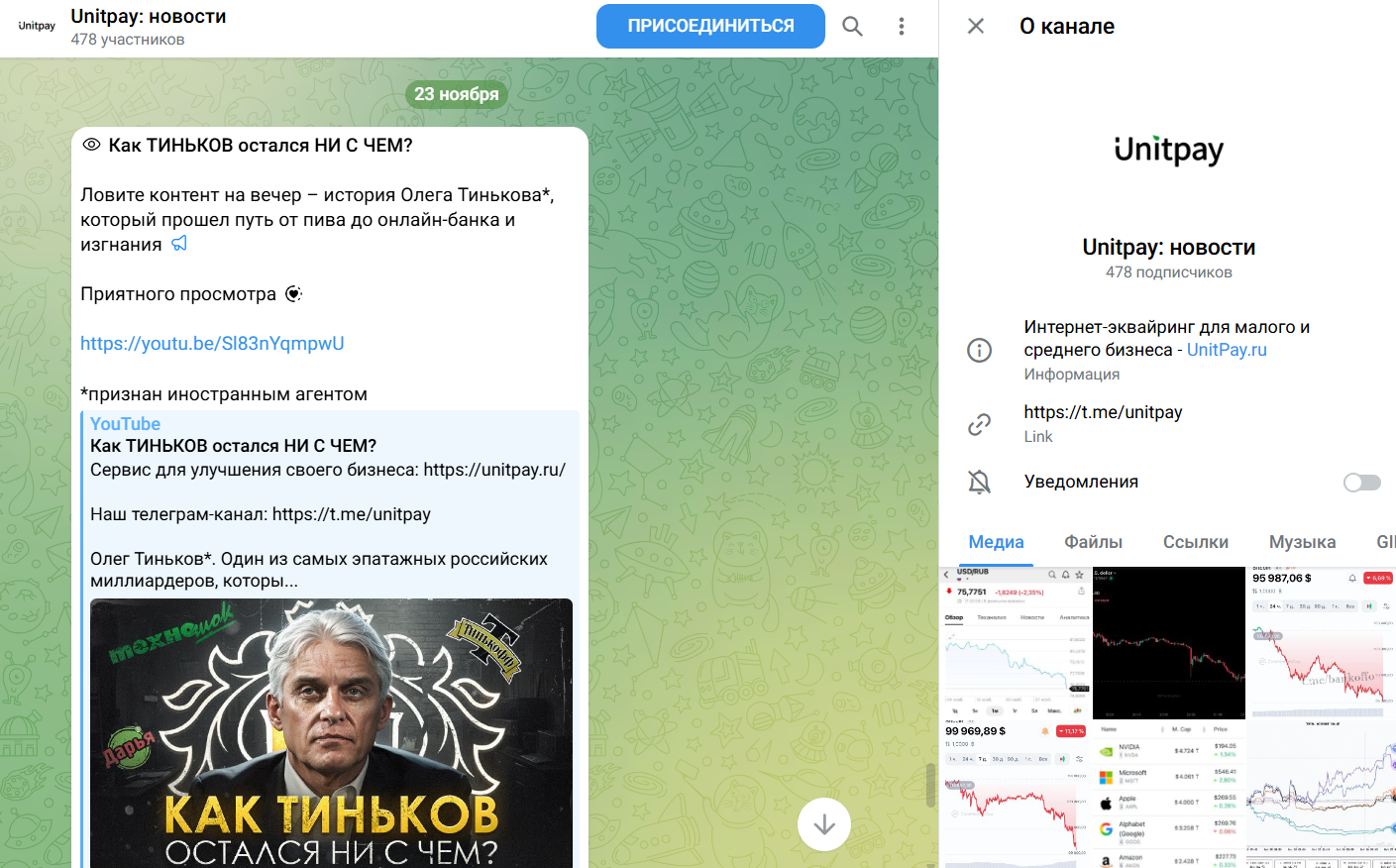The image size is (1396, 868).
Task: Click the info icon beside the channel description
Action: pyautogui.click(x=979, y=350)
